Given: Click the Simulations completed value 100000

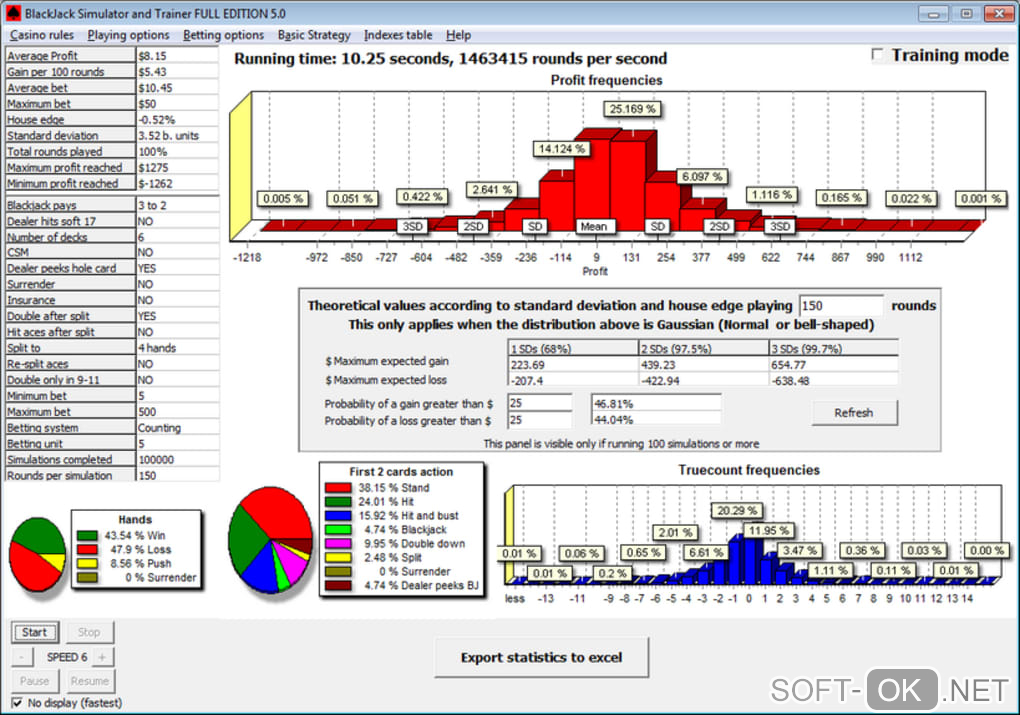Looking at the screenshot, I should [177, 459].
